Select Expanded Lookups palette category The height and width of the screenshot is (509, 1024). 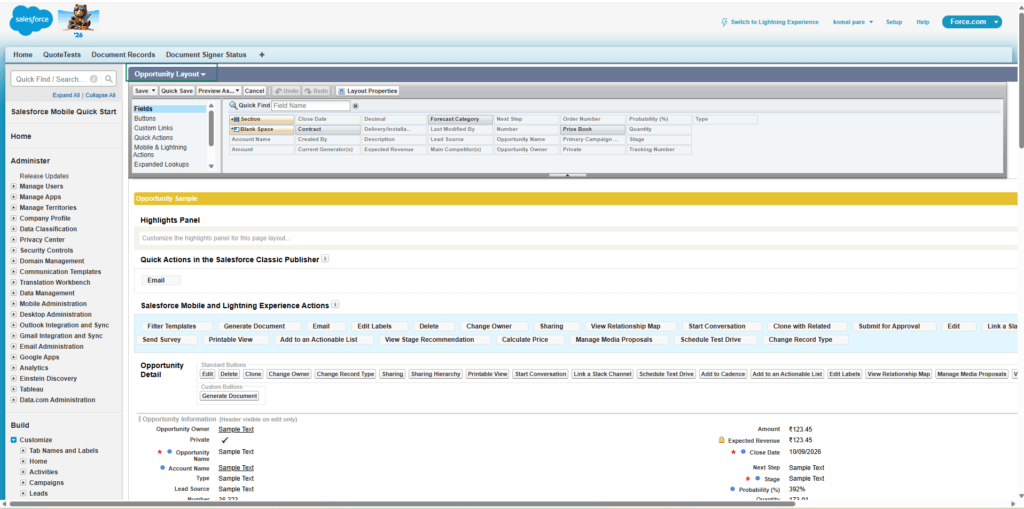pyautogui.click(x=161, y=165)
